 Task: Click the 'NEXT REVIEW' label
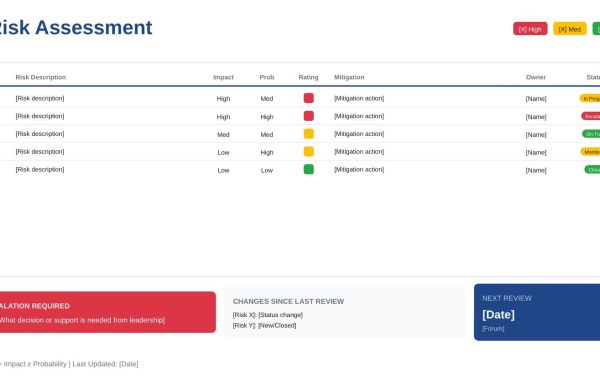tap(507, 299)
